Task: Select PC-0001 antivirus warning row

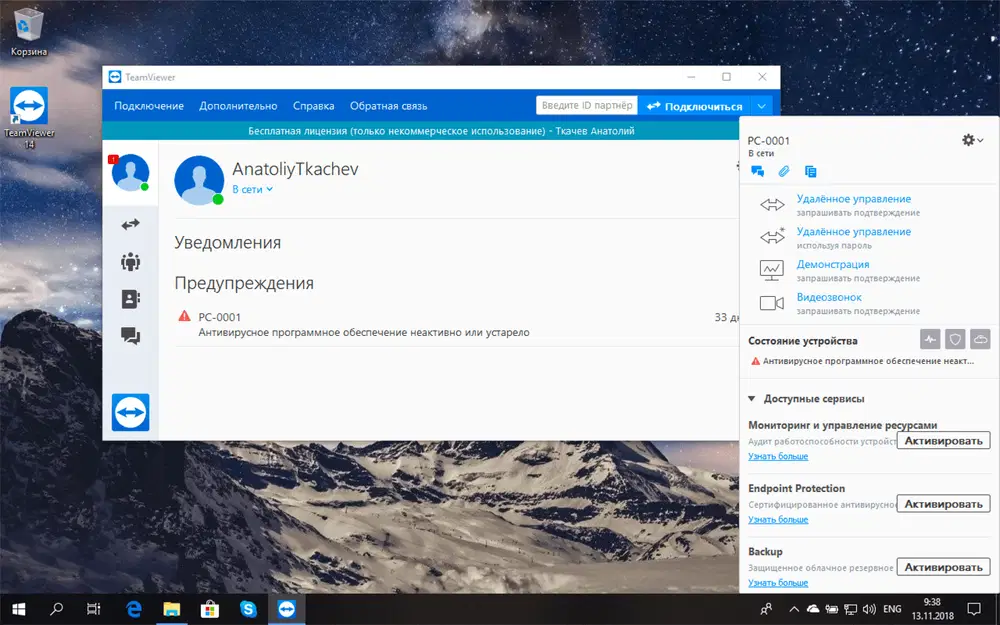Action: point(457,325)
